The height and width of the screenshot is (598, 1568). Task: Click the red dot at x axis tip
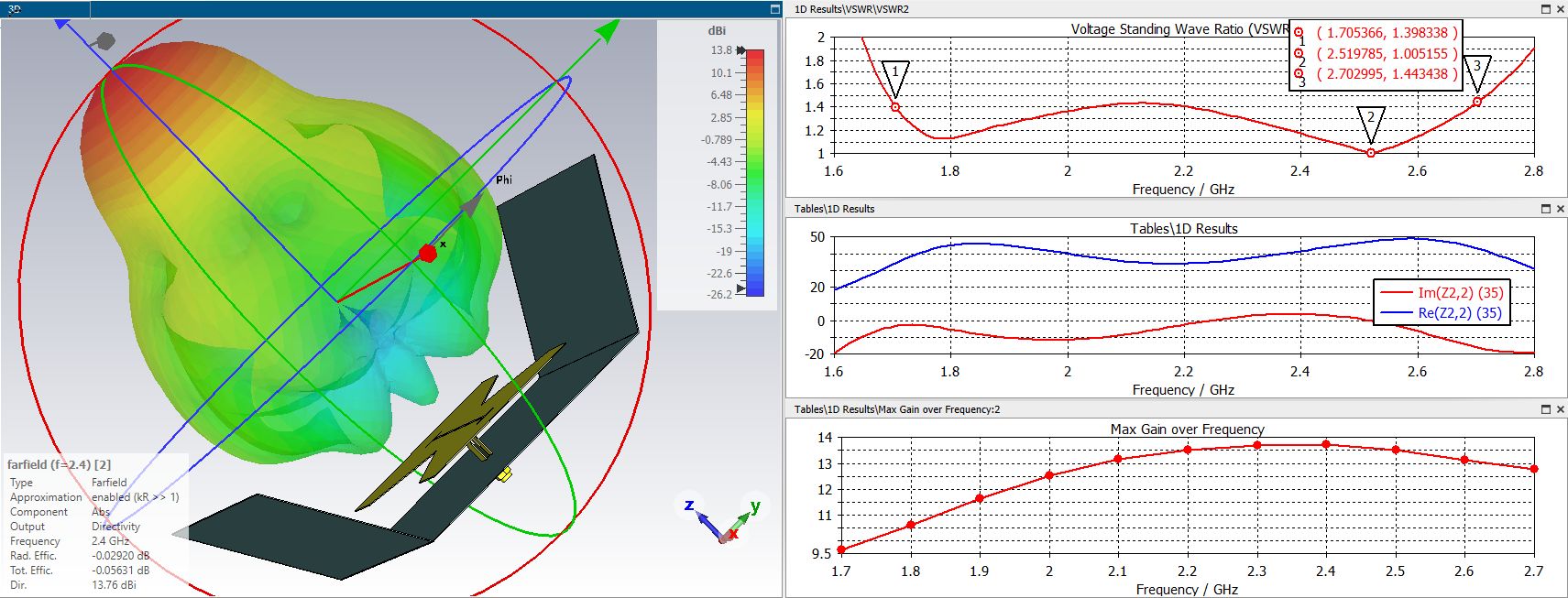click(428, 254)
